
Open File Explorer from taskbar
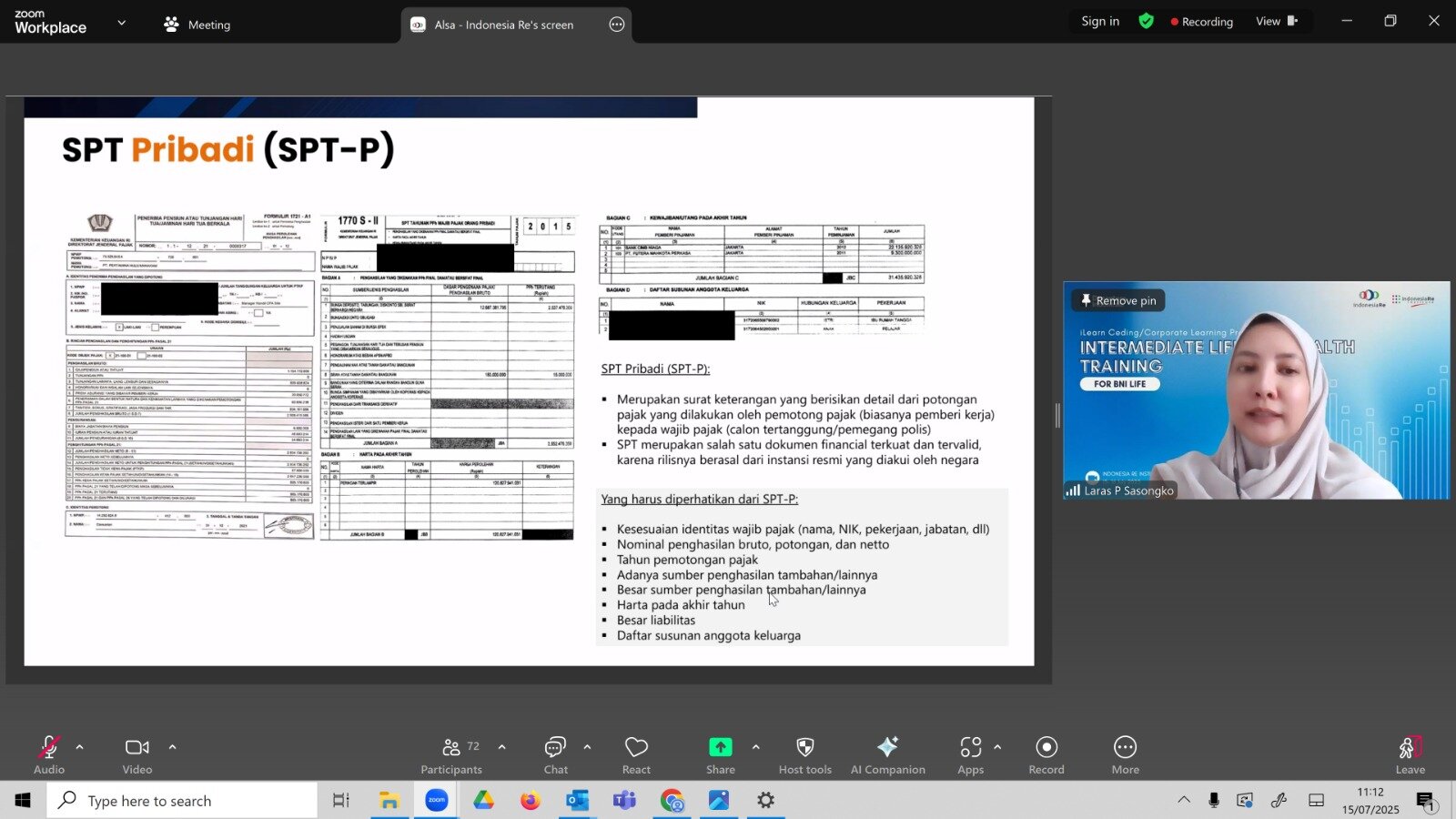[389, 800]
